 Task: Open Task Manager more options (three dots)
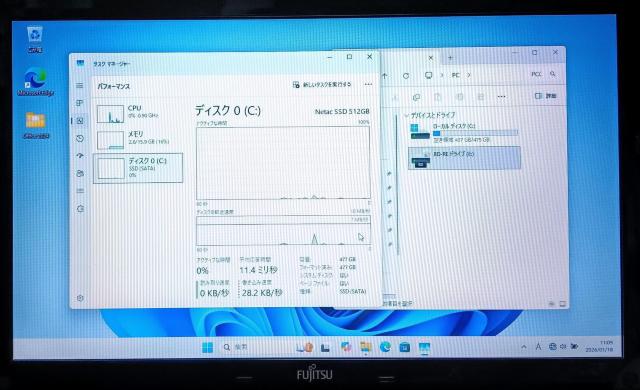click(368, 84)
